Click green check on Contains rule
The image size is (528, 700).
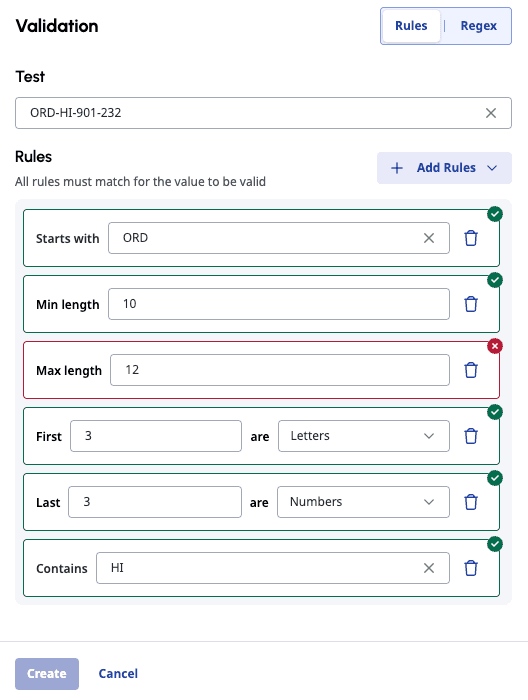(x=495, y=544)
